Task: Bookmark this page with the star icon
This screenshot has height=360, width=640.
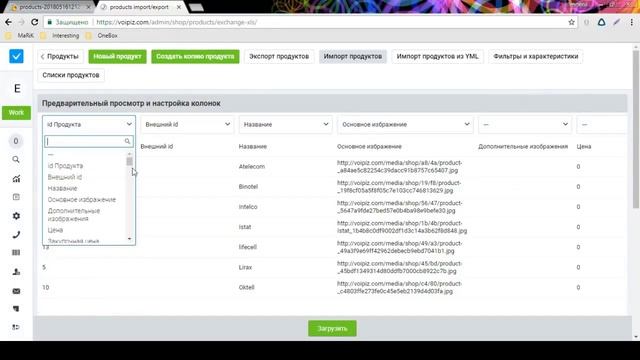Action: pyautogui.click(x=571, y=22)
